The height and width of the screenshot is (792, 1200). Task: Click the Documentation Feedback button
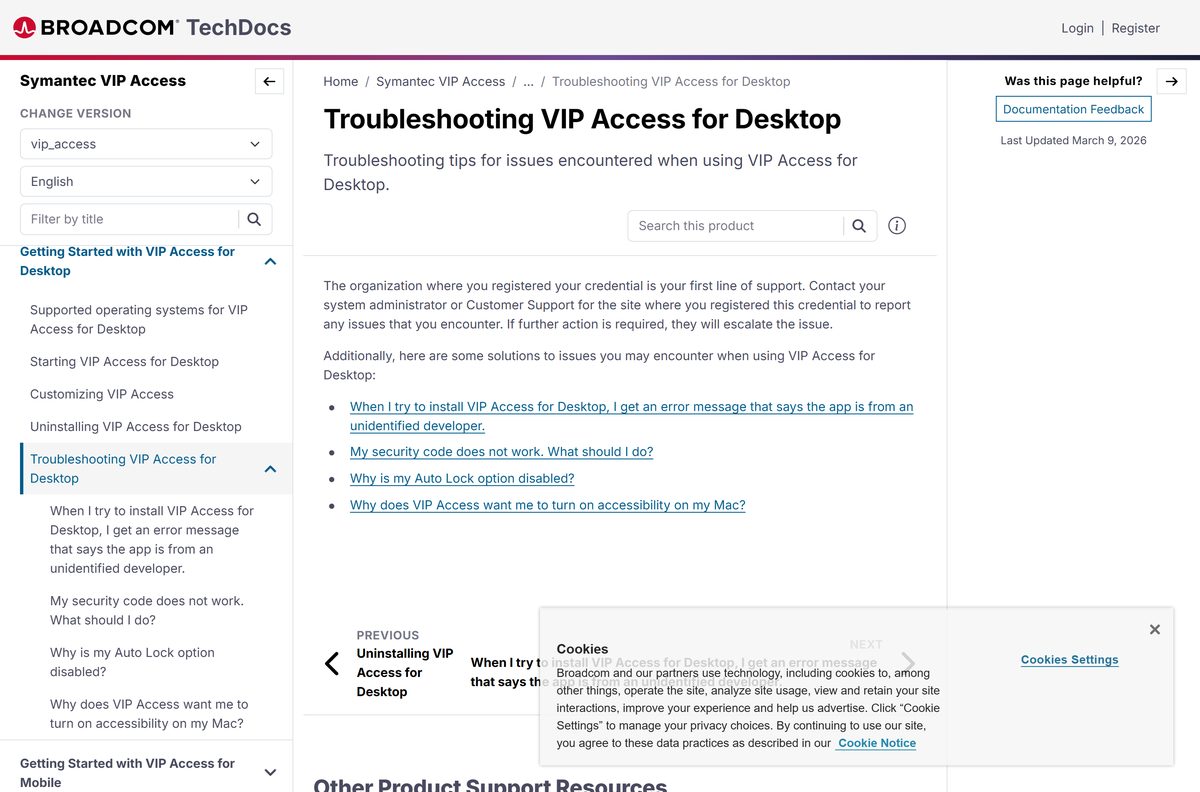pyautogui.click(x=1073, y=109)
